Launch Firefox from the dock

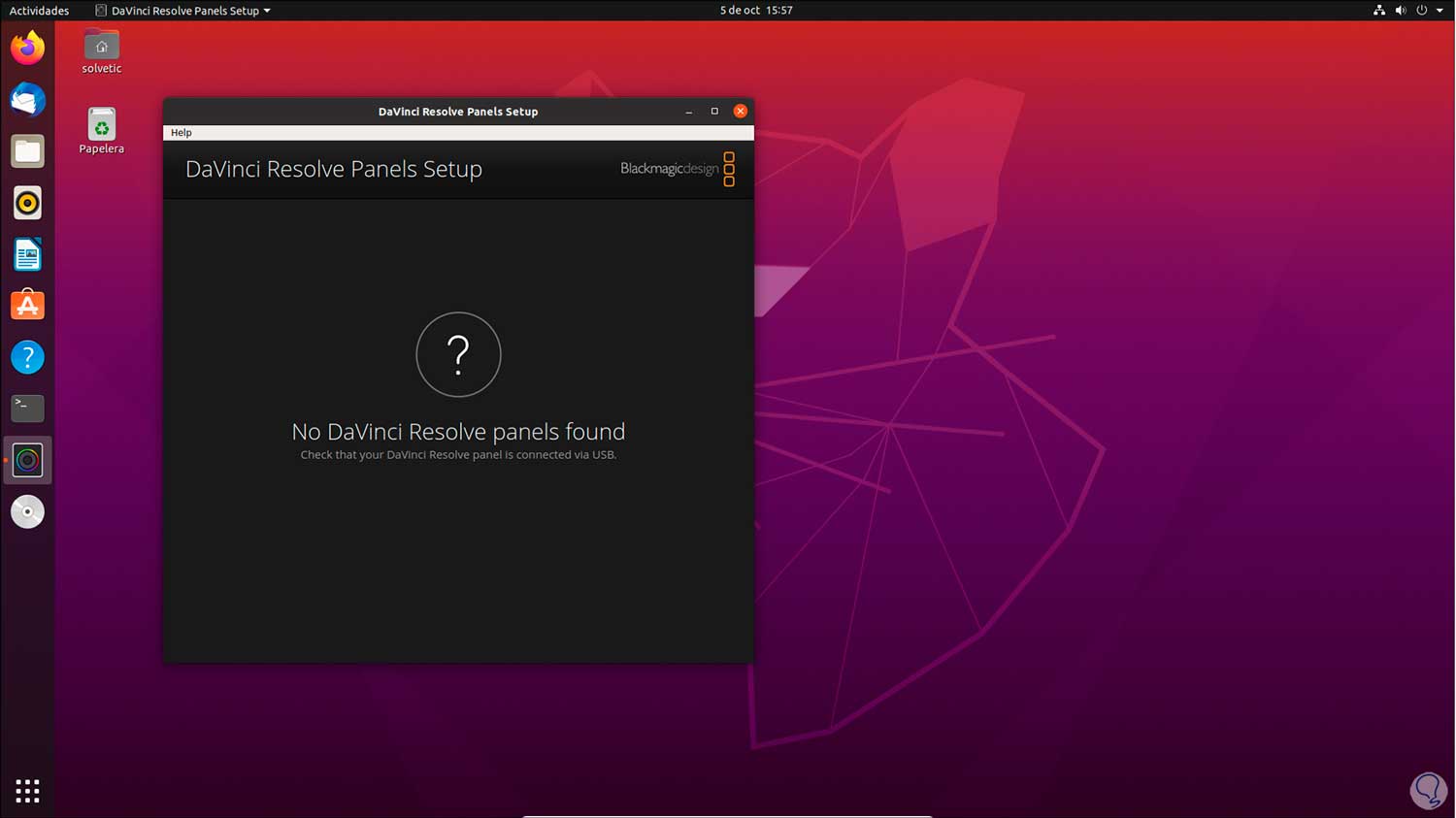pyautogui.click(x=27, y=49)
